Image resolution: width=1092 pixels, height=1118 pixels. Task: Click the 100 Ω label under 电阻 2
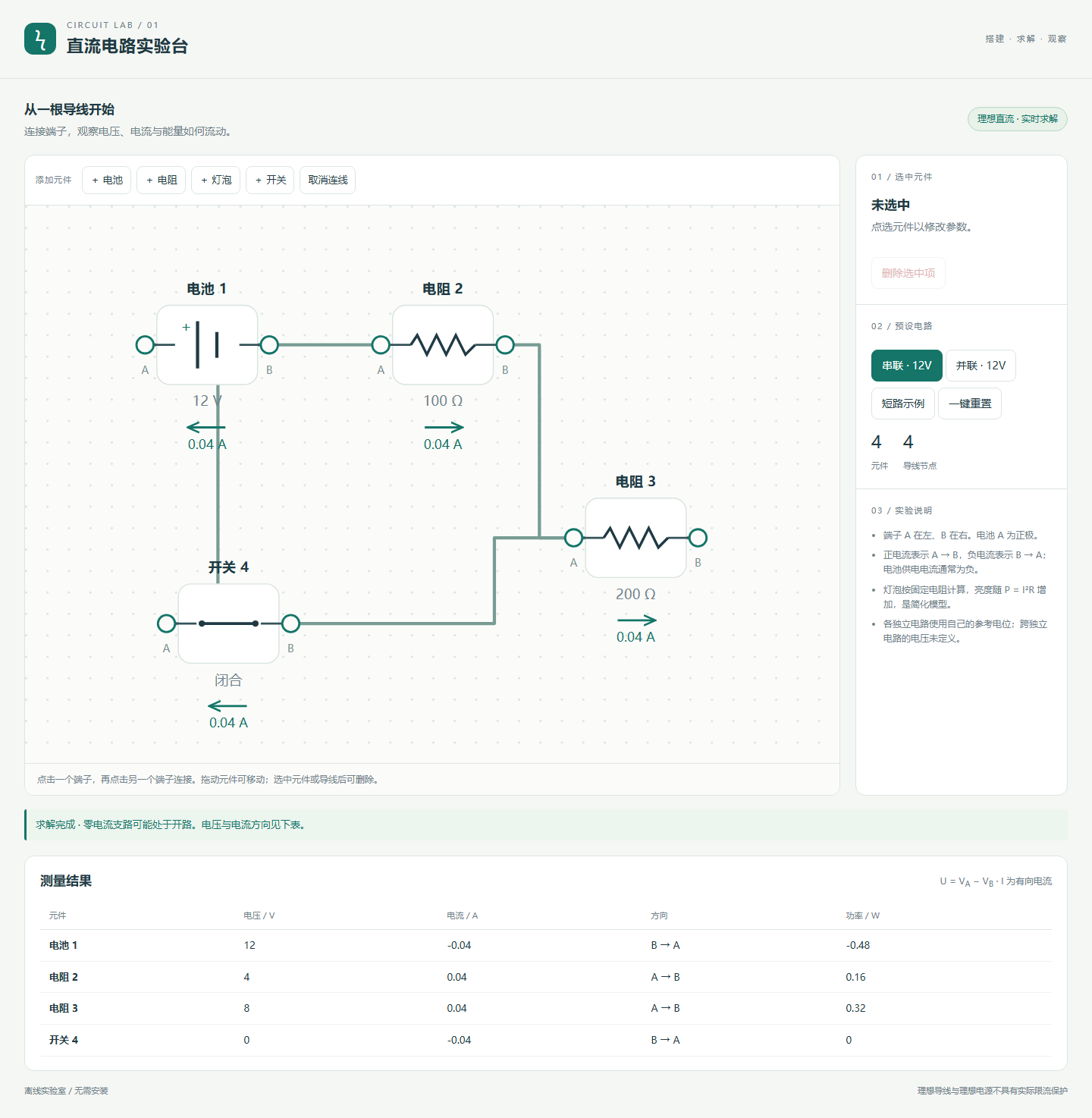coord(443,400)
